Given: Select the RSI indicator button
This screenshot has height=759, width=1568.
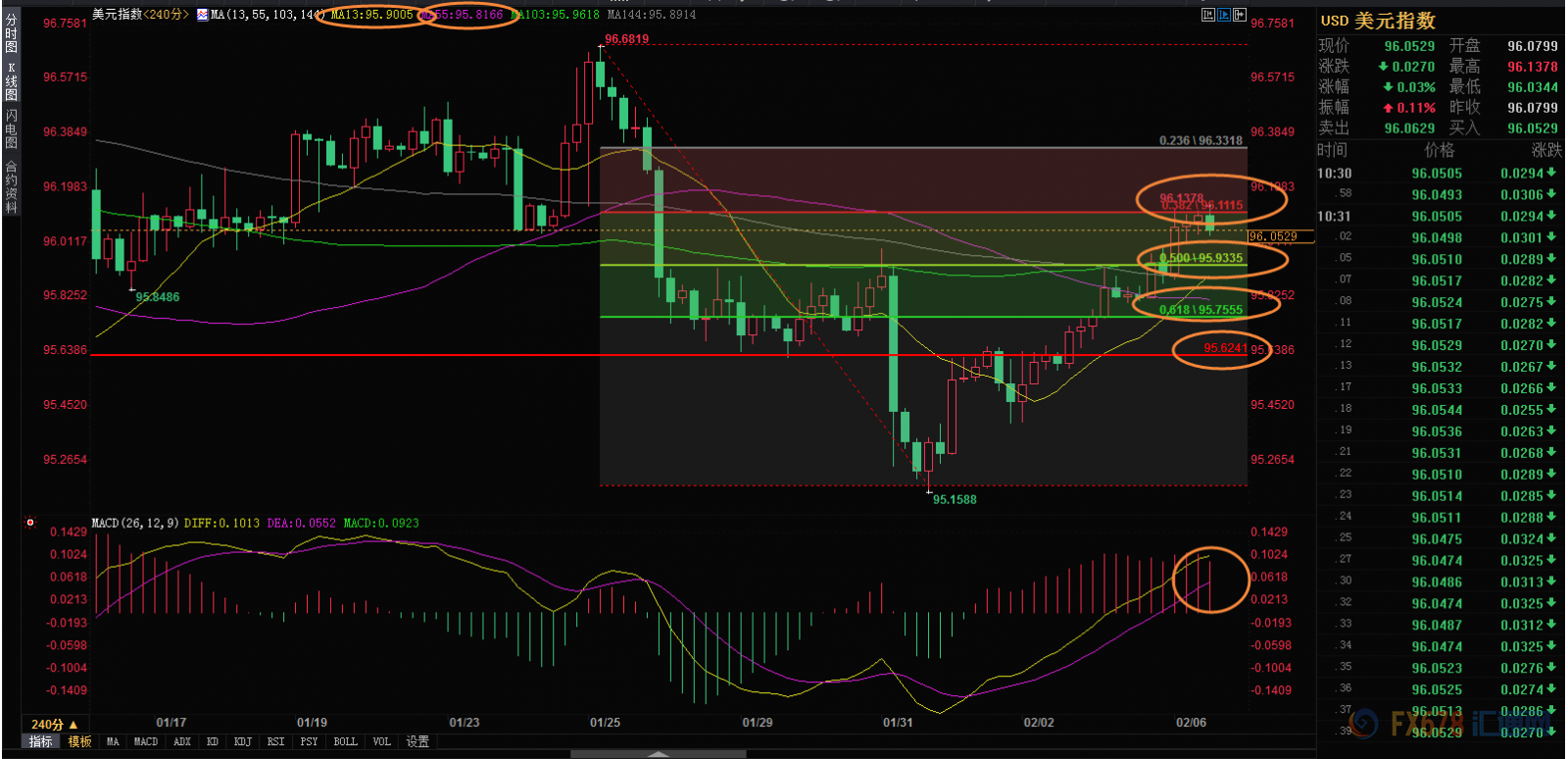Looking at the screenshot, I should point(275,742).
